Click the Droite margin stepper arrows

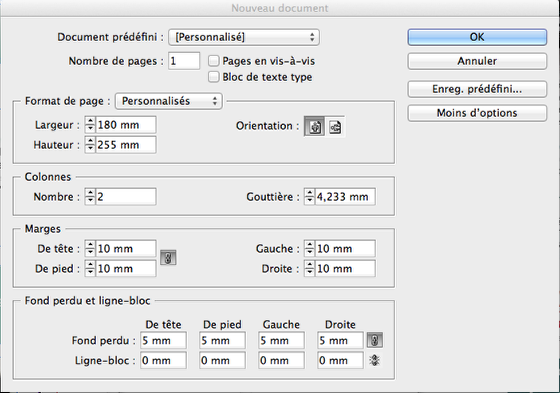coord(309,269)
